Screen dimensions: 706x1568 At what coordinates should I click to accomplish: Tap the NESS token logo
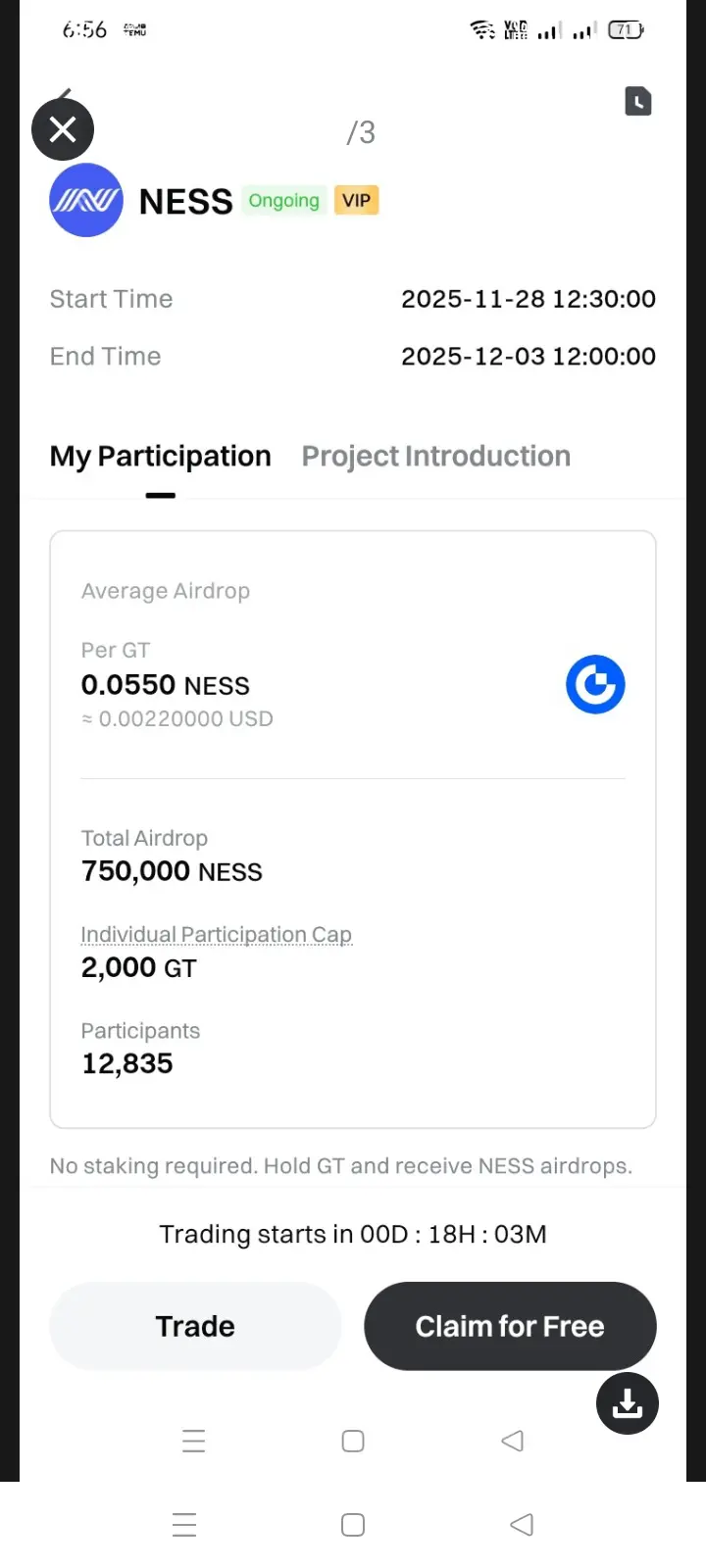[x=86, y=200]
